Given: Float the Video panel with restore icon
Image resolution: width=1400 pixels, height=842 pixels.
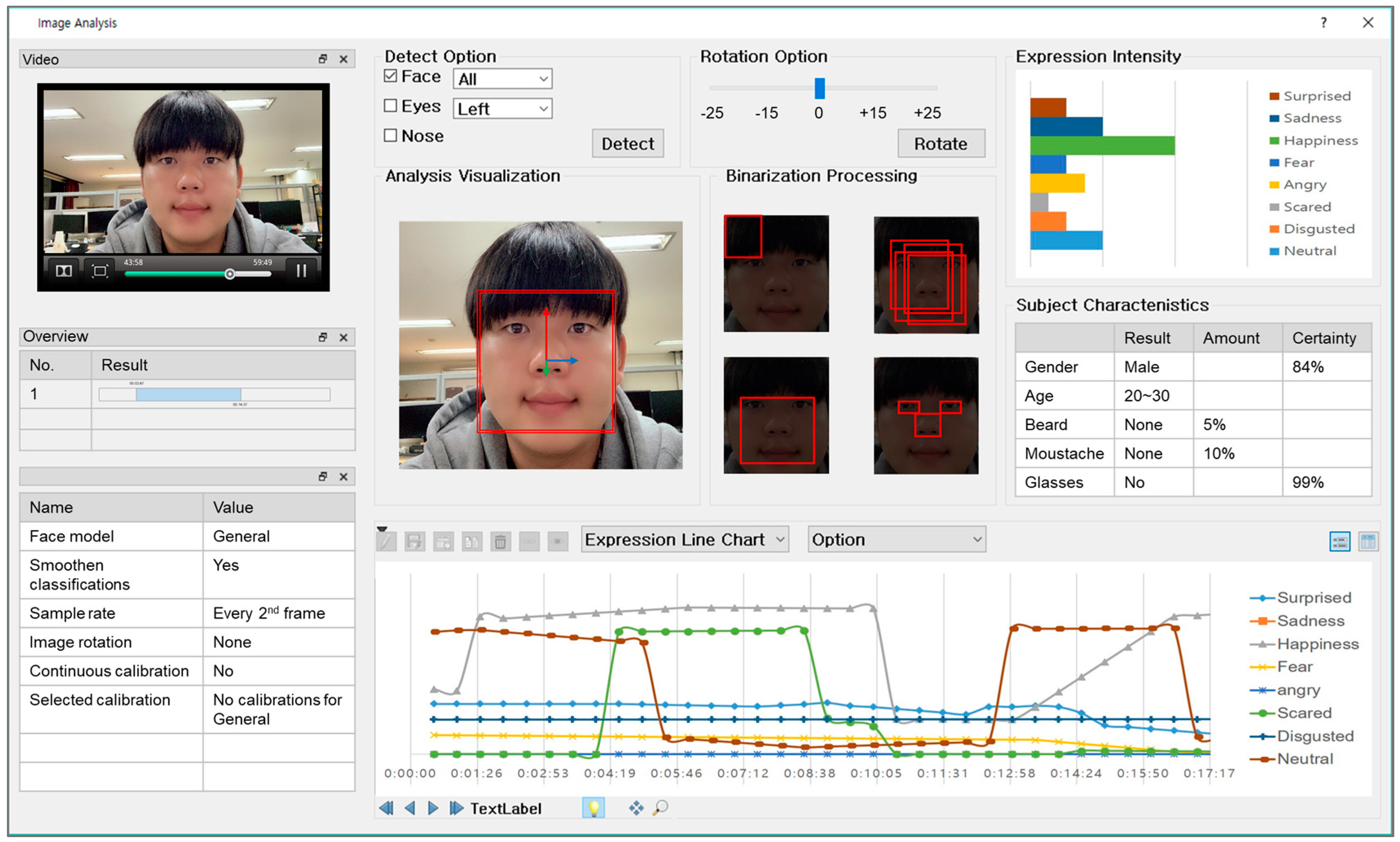Looking at the screenshot, I should [x=322, y=59].
